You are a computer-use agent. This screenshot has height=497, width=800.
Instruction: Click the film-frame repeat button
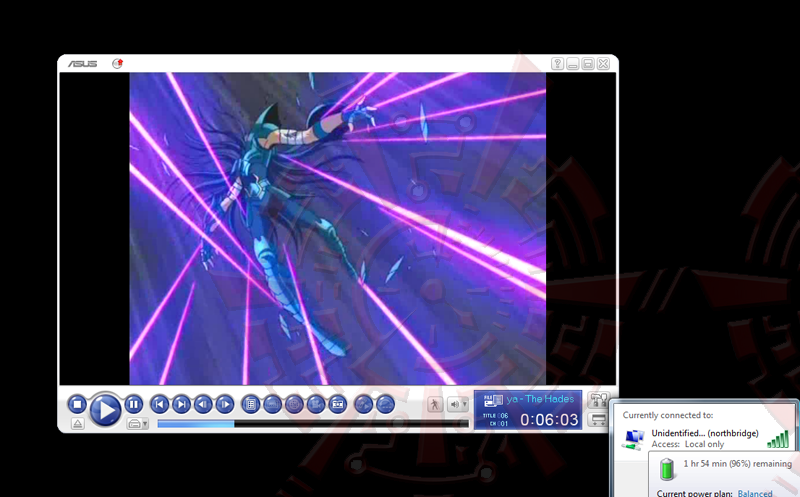point(337,405)
